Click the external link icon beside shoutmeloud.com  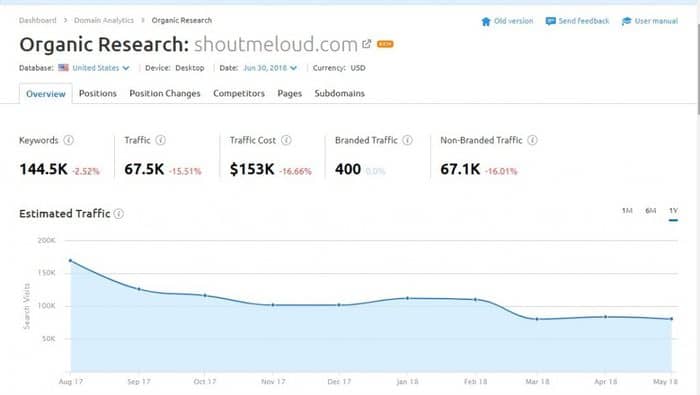pos(367,44)
